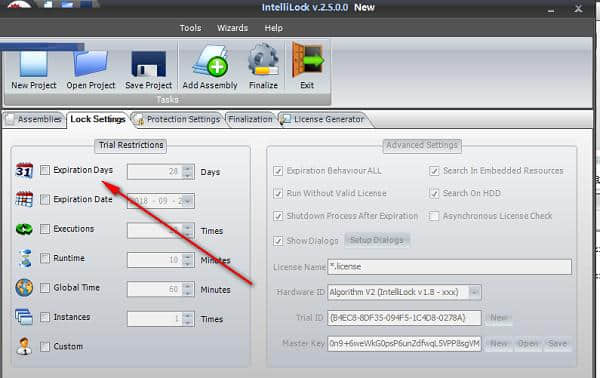Click the Save Project floppy icon

tap(148, 64)
